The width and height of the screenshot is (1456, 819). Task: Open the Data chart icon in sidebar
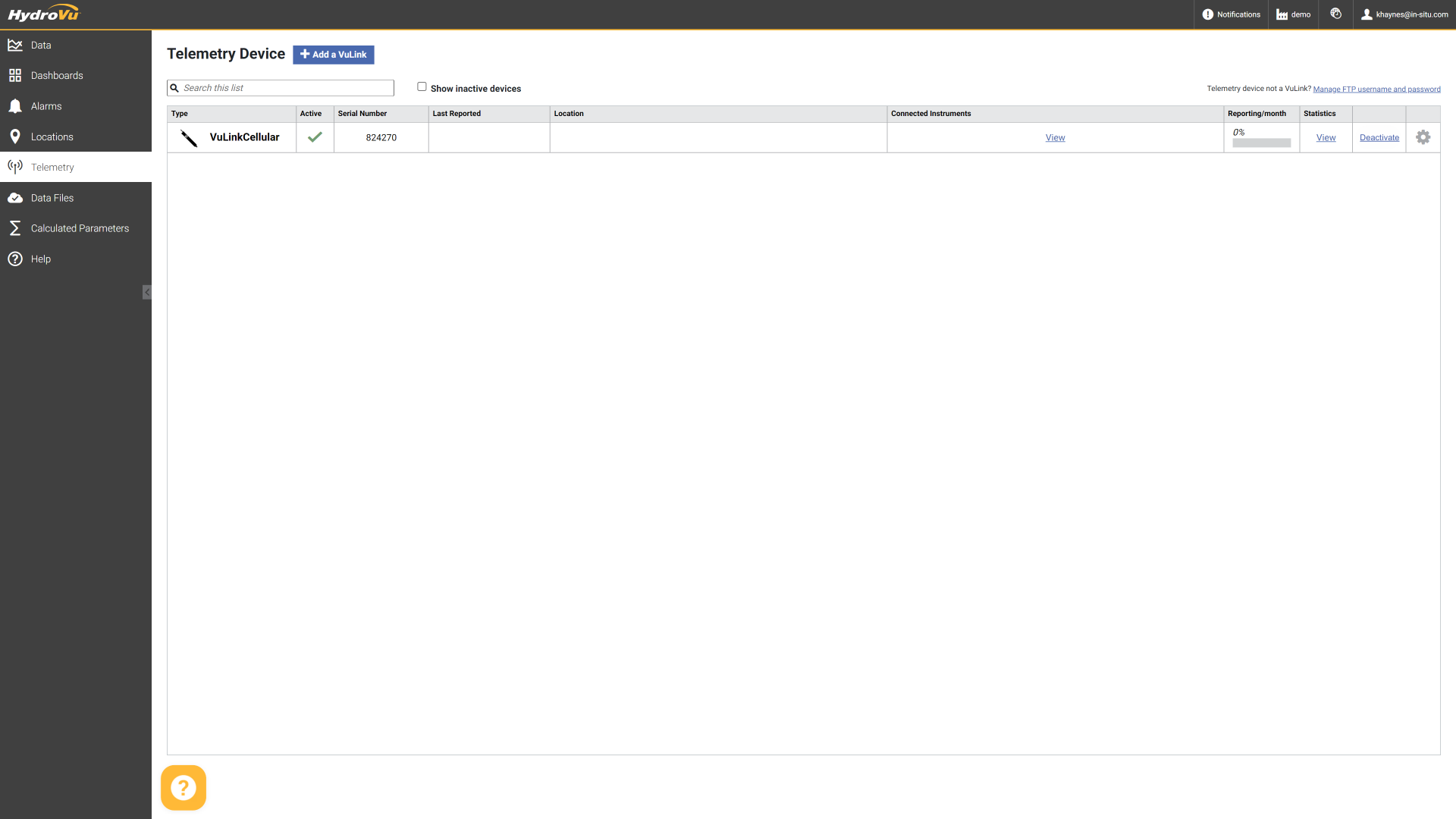[15, 45]
